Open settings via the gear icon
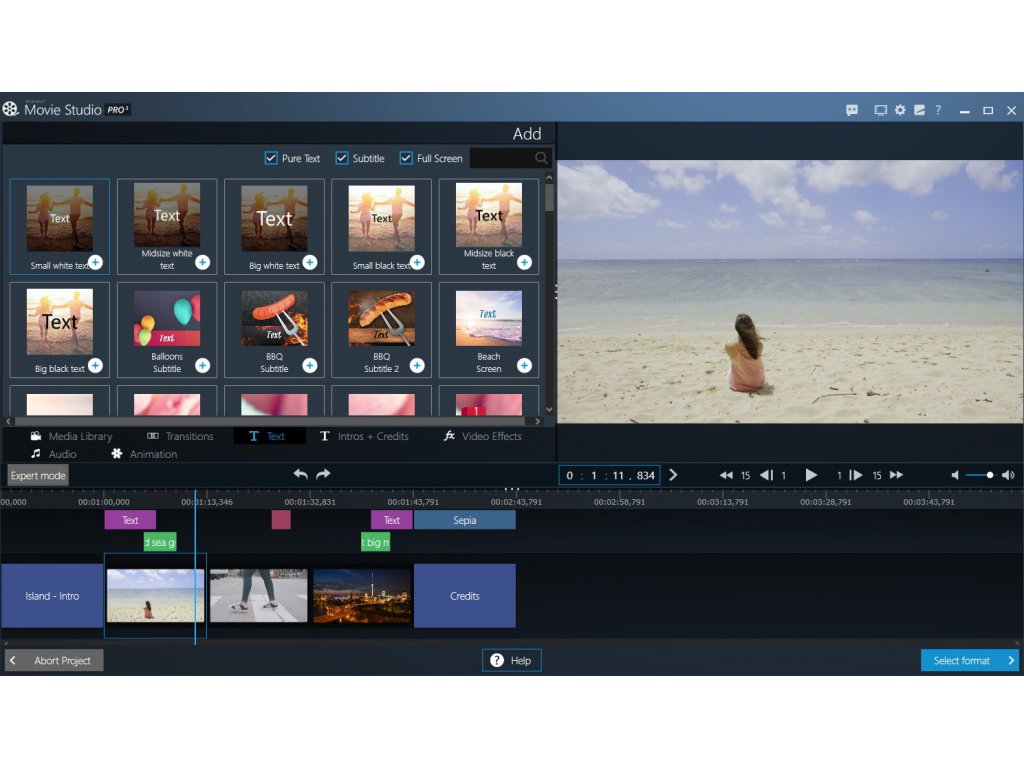The width and height of the screenshot is (1024, 768). [x=900, y=110]
